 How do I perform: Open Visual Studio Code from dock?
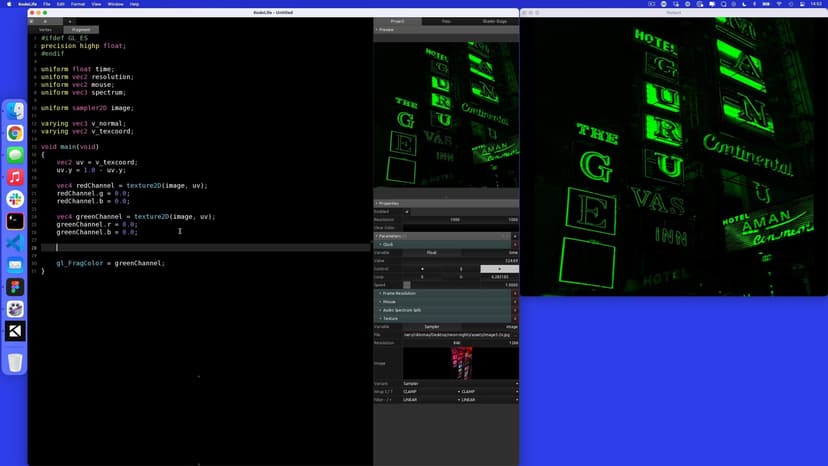click(15, 243)
